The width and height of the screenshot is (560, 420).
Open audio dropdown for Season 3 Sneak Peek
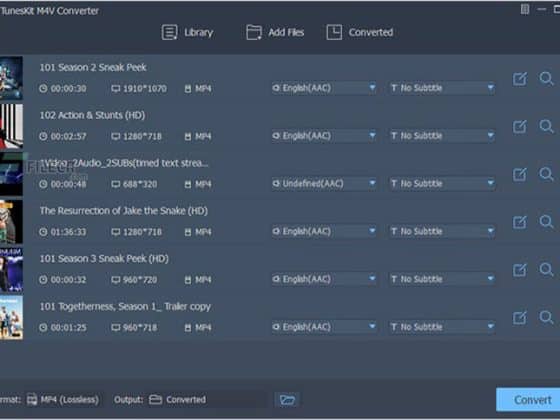pyautogui.click(x=324, y=279)
